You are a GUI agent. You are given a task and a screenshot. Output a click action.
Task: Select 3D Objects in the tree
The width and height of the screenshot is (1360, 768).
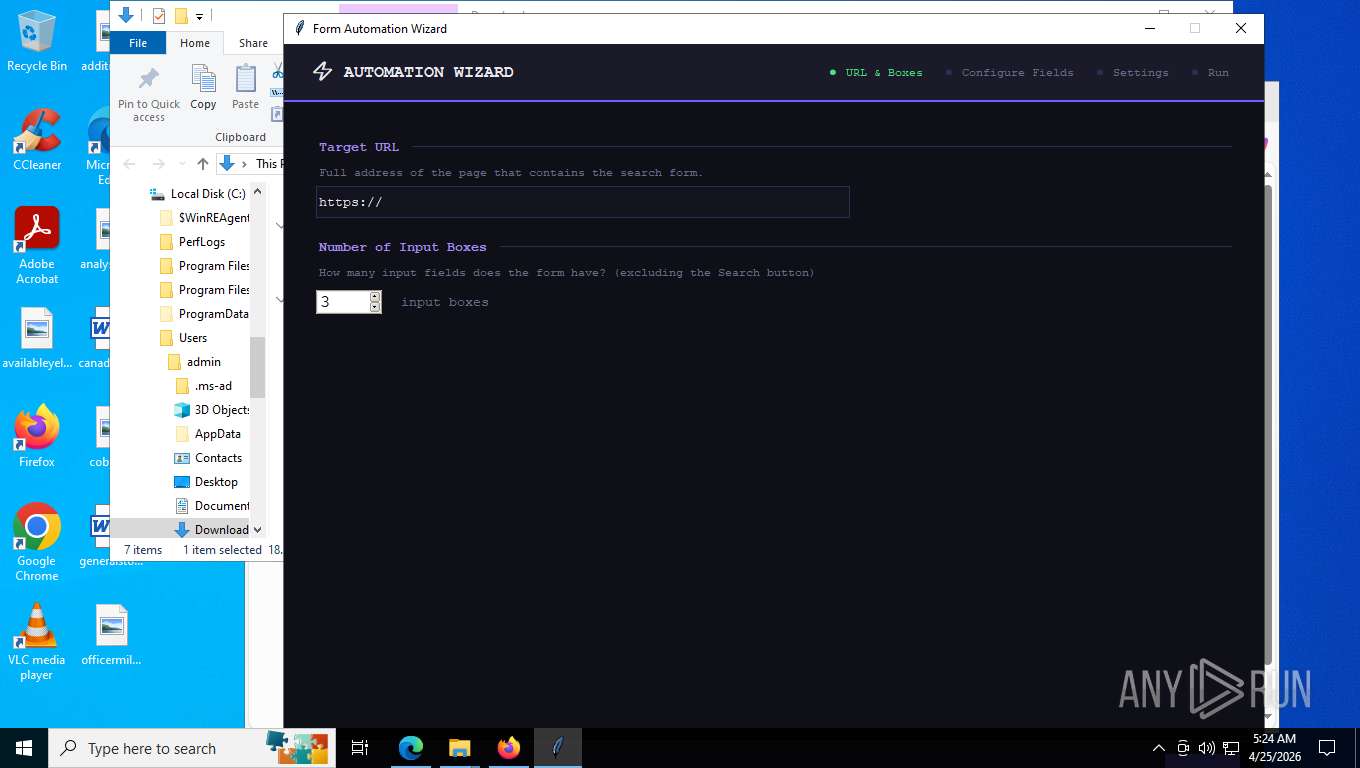(212, 410)
